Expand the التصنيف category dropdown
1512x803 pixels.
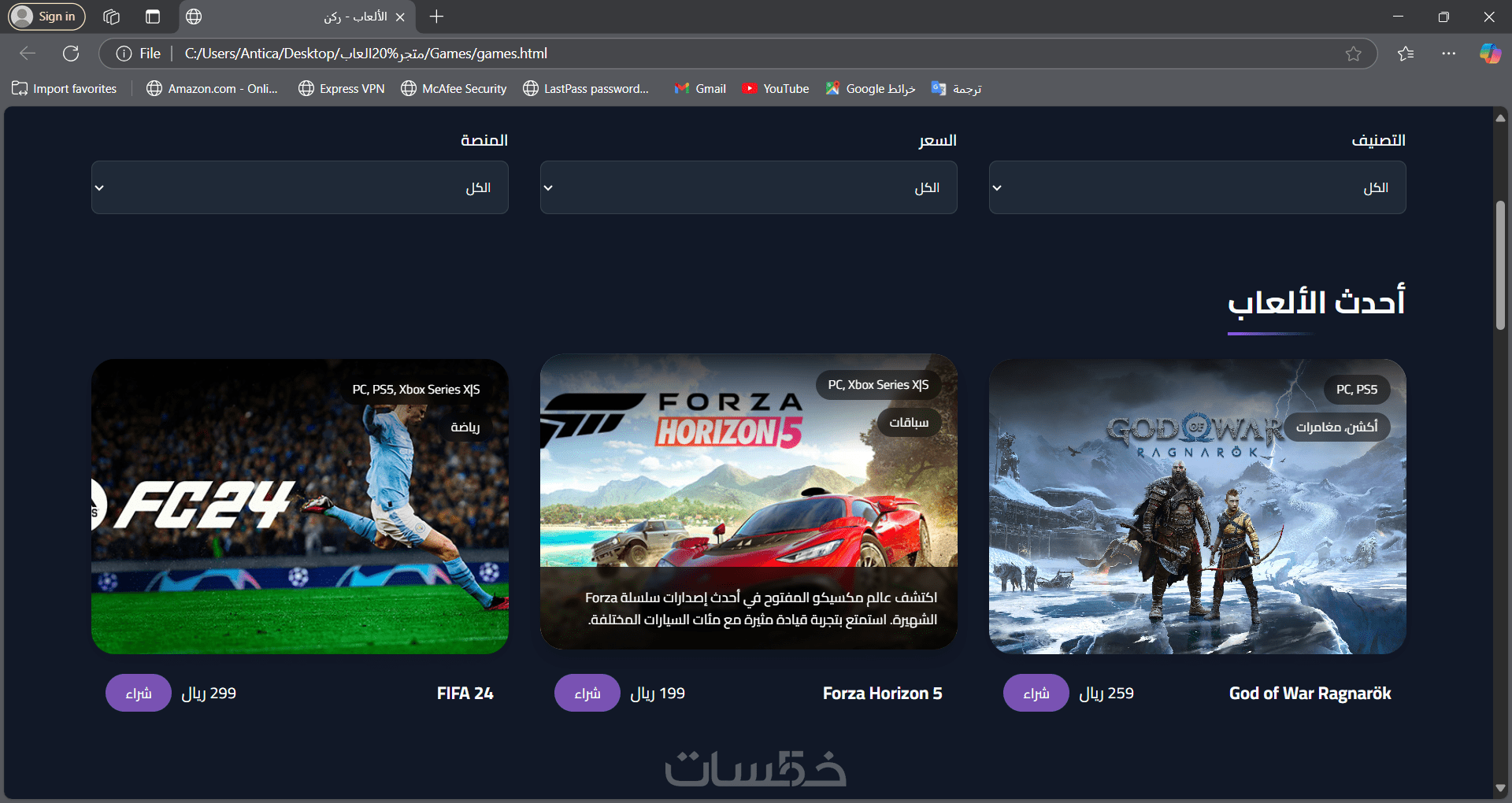(x=1197, y=187)
